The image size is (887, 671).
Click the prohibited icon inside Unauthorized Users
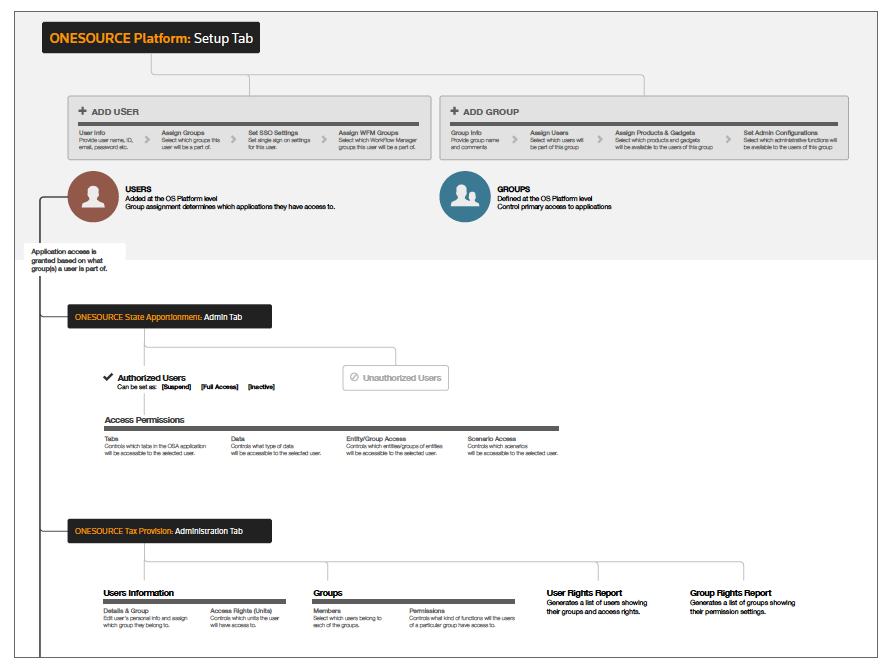pyautogui.click(x=354, y=377)
